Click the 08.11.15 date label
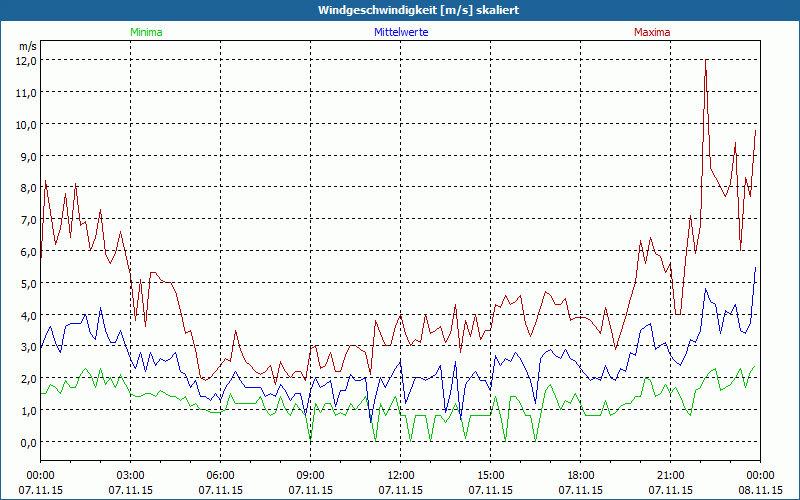 coord(760,491)
